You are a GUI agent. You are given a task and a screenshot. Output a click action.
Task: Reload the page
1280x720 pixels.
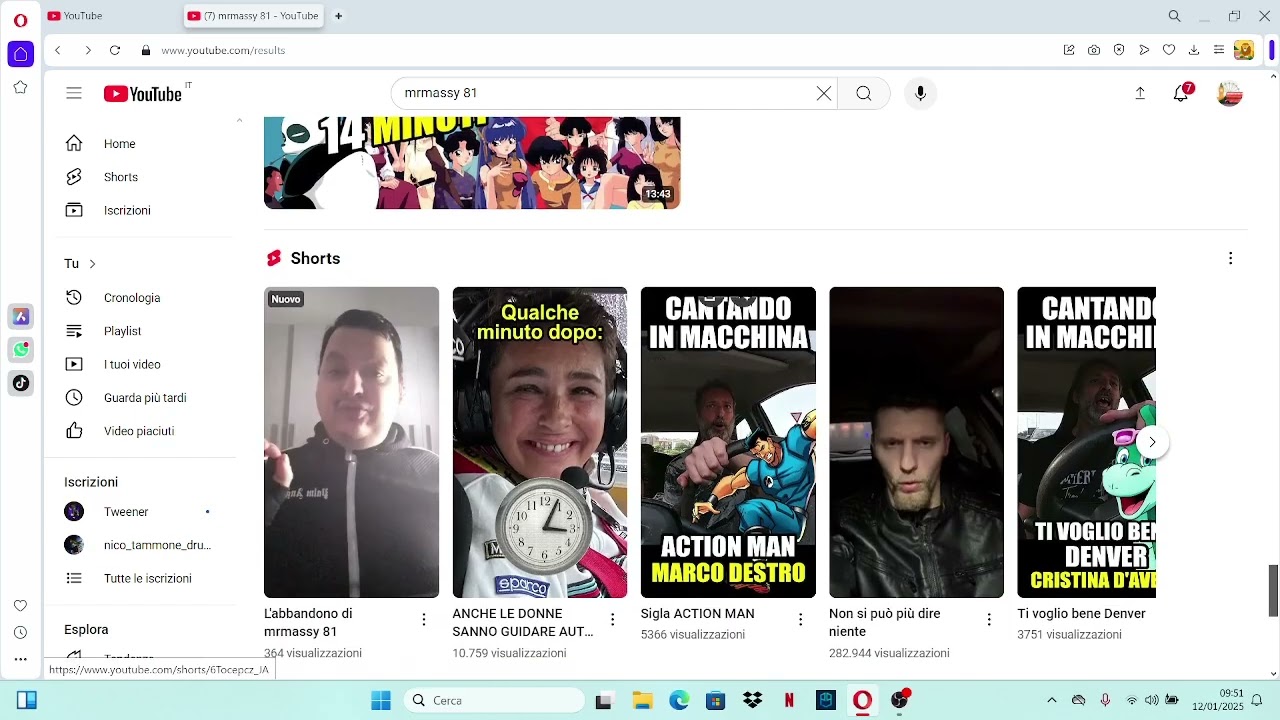click(x=115, y=50)
